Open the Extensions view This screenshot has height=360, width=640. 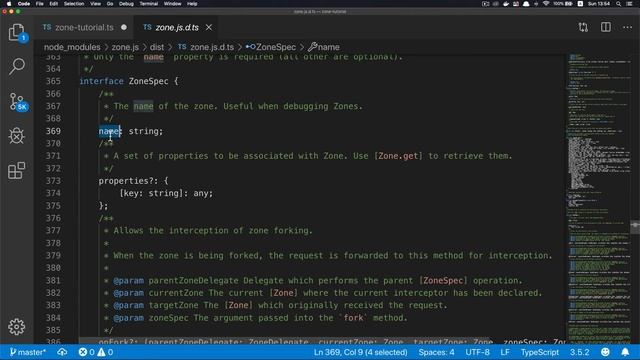[x=16, y=170]
